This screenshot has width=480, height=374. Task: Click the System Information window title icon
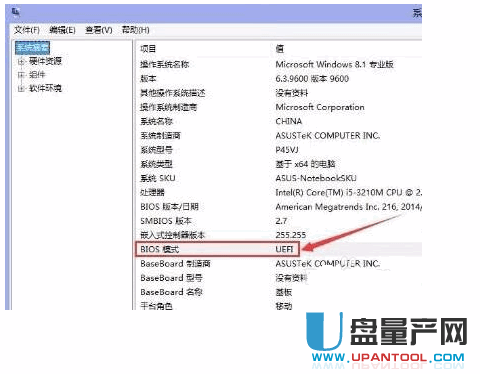pyautogui.click(x=16, y=12)
